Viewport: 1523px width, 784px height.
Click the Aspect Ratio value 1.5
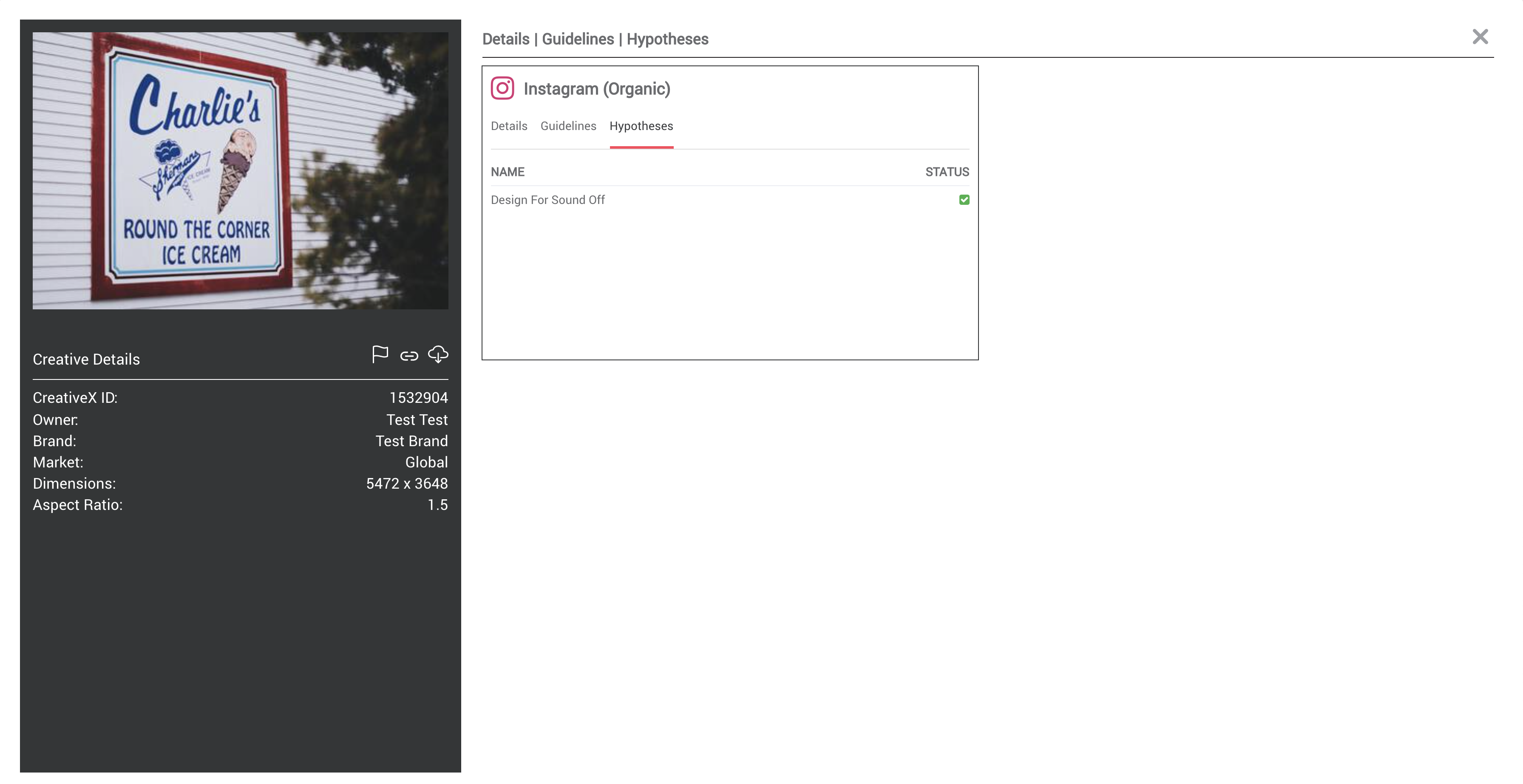[437, 505]
